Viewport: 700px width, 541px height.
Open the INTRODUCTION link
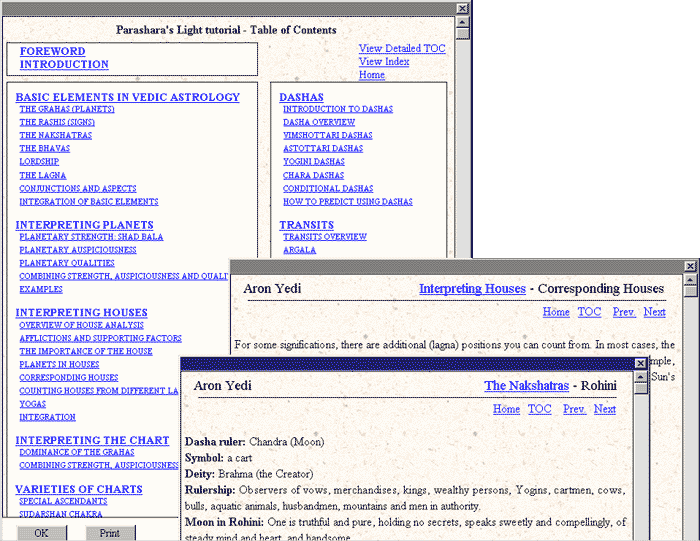[x=64, y=64]
